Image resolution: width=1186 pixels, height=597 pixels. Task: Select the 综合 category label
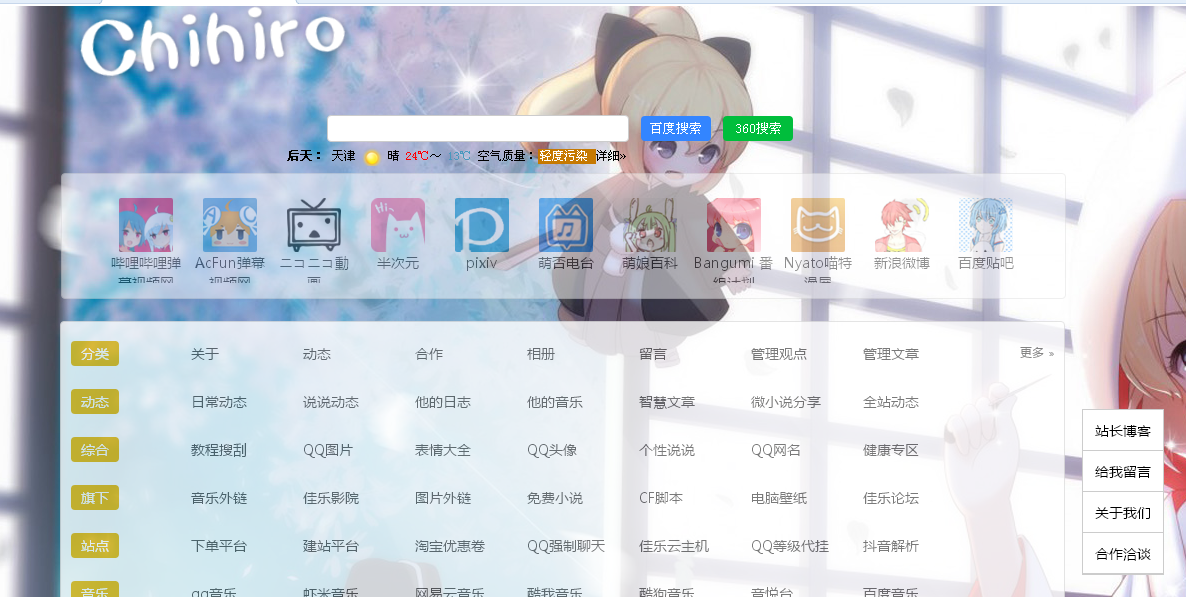[95, 449]
